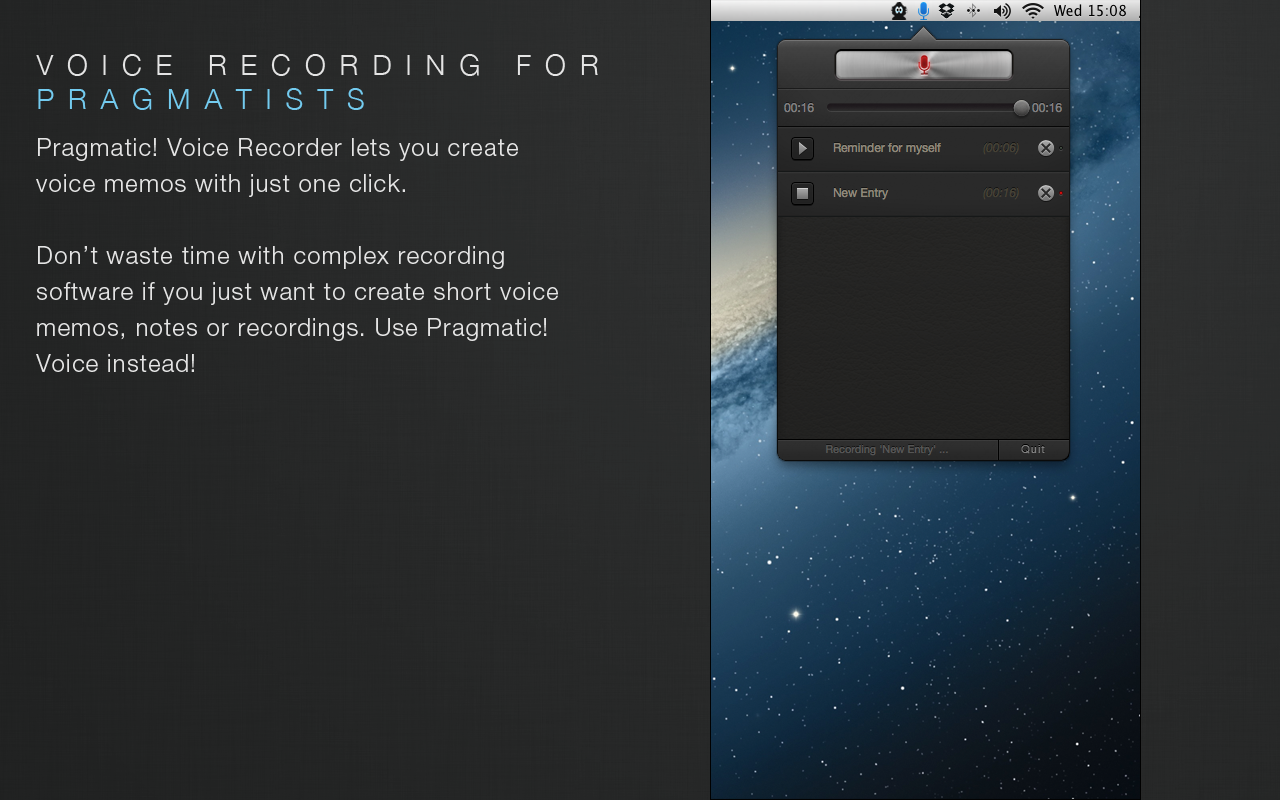Delete the 'Reminder for myself' entry
Viewport: 1280px width, 800px height.
coord(1046,148)
